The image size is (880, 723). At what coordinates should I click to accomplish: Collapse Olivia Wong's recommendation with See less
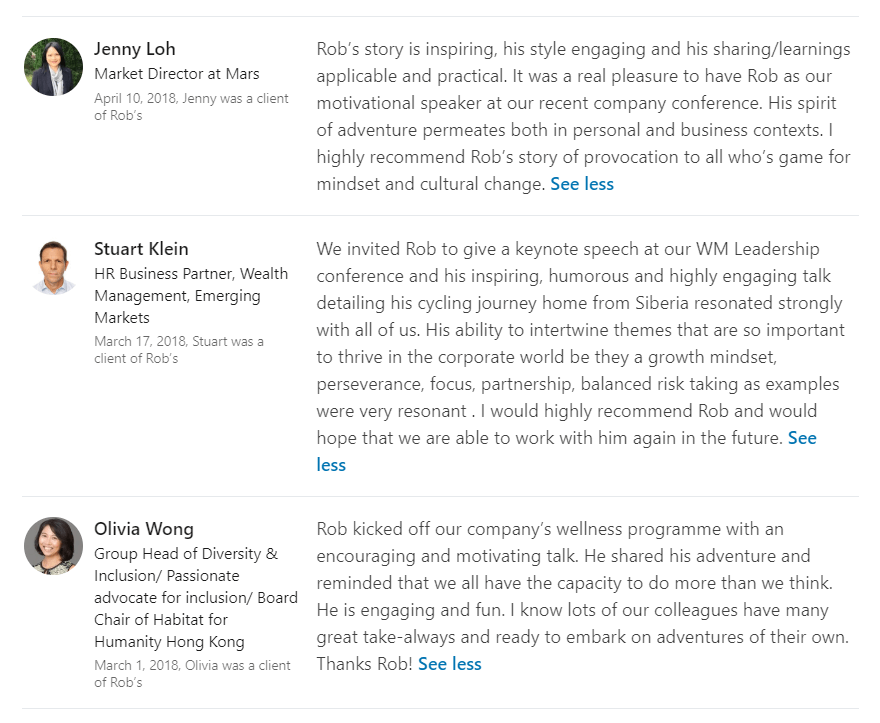pos(450,664)
